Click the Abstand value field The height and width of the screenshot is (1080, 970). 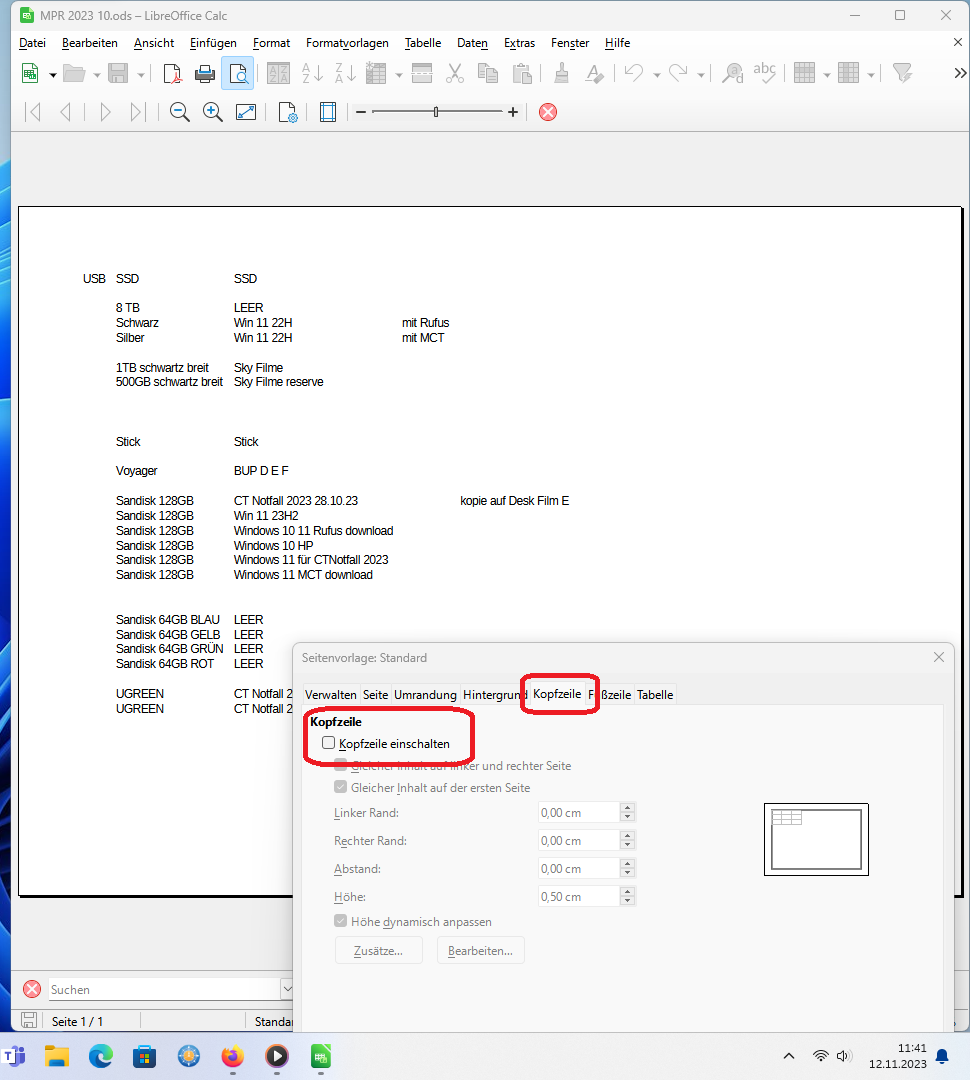coord(579,869)
